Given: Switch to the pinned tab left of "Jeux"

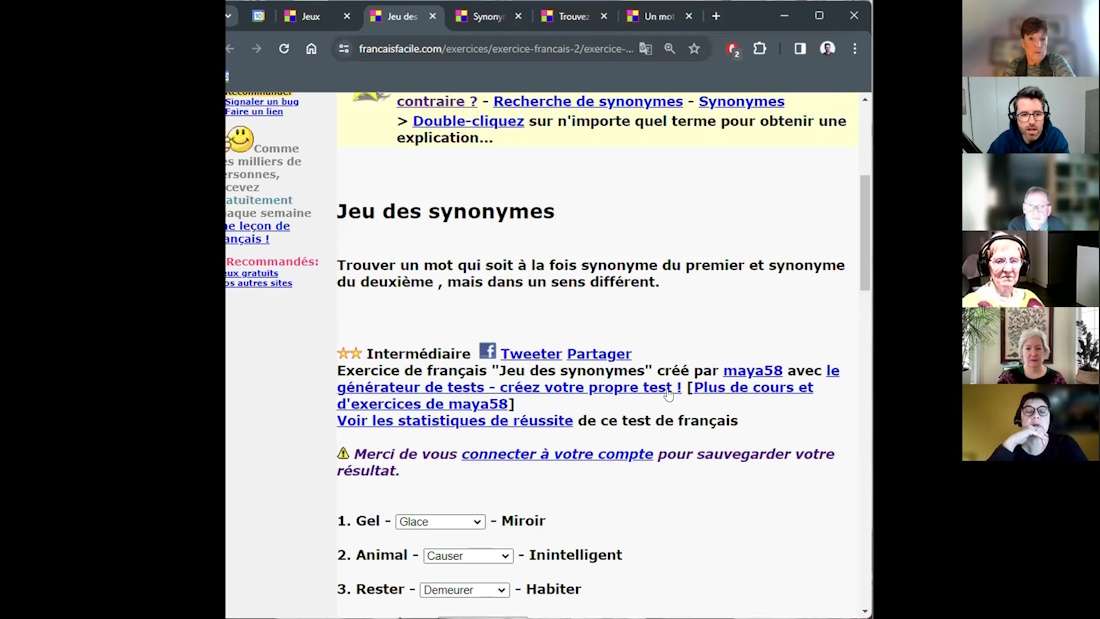Looking at the screenshot, I should [259, 16].
